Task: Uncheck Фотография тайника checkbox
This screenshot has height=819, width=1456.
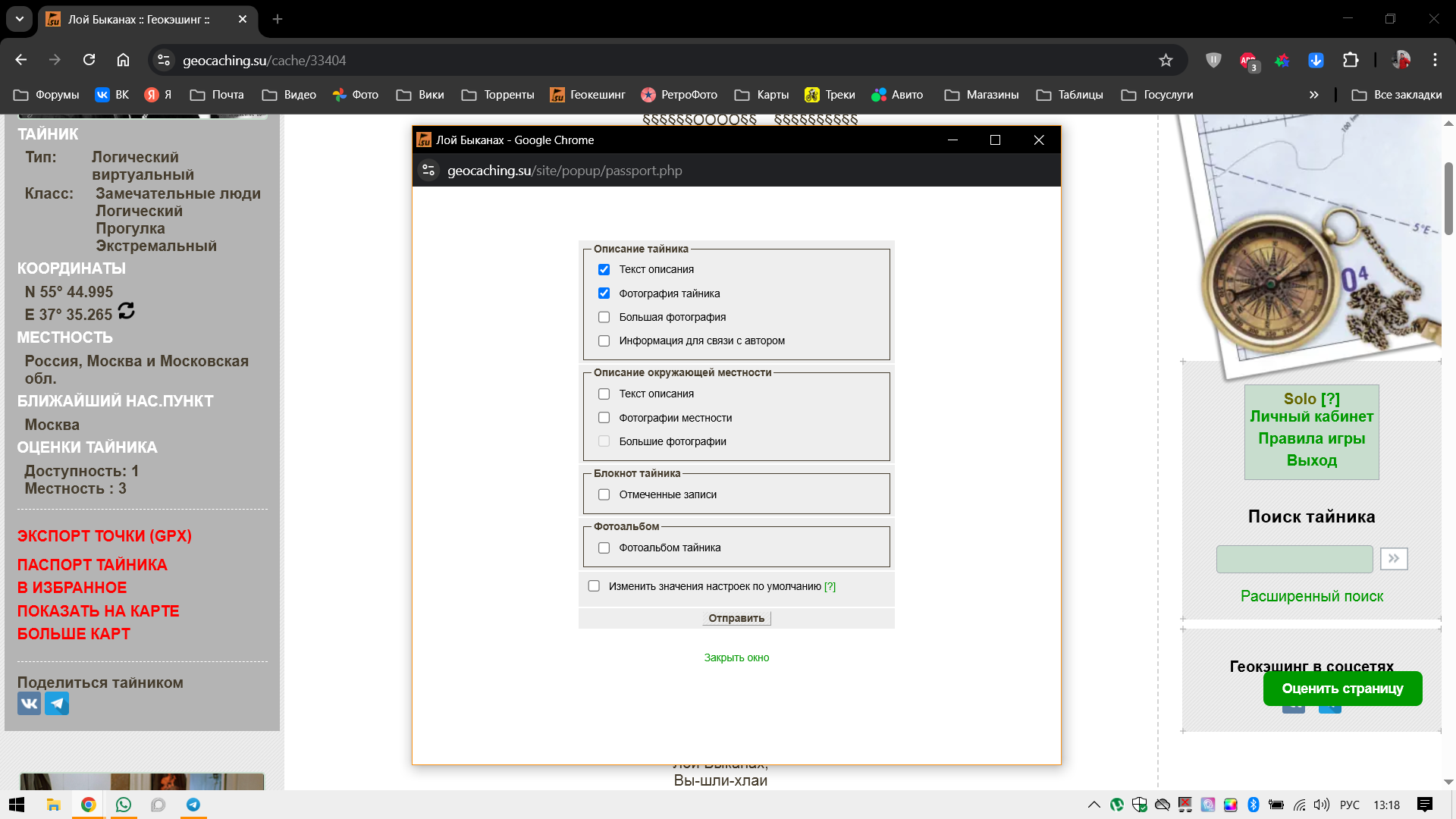Action: 604,293
